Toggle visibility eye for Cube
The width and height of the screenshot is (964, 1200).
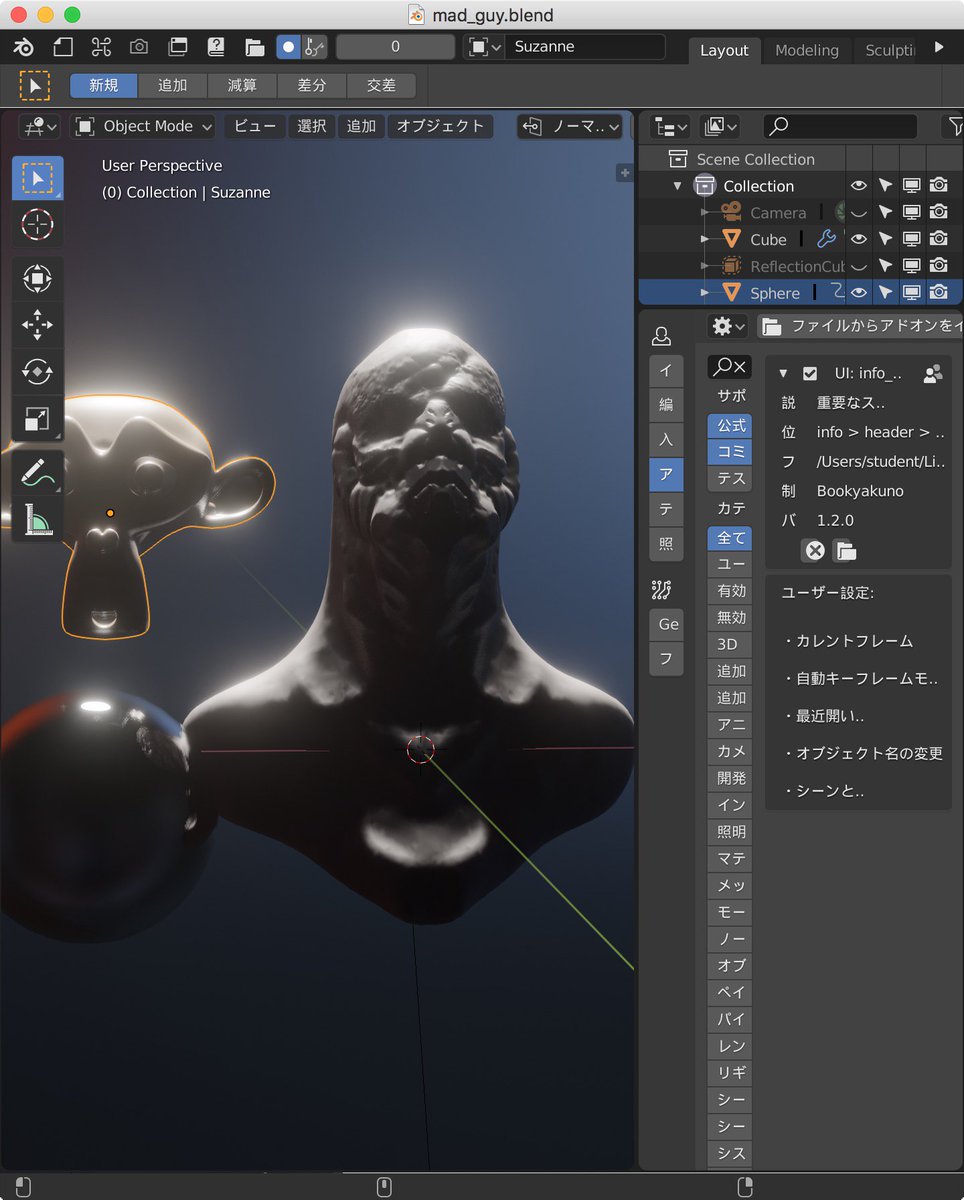click(x=859, y=239)
